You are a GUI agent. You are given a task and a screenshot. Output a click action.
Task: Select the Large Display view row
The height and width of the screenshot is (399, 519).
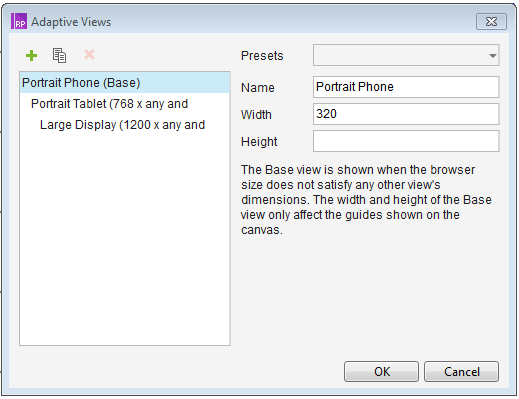coord(125,125)
